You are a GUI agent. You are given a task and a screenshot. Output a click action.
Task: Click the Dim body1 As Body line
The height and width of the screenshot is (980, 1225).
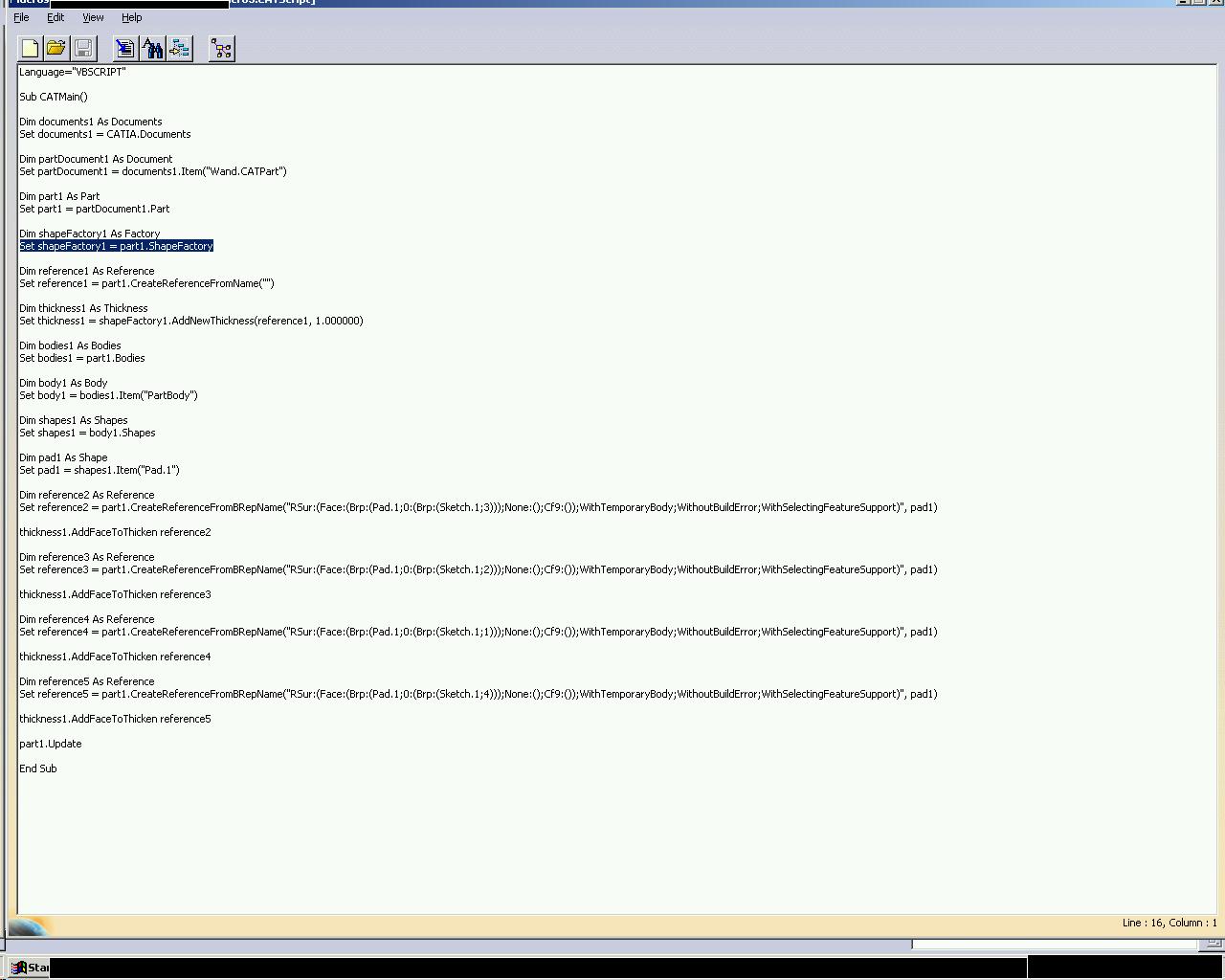pyautogui.click(x=63, y=383)
